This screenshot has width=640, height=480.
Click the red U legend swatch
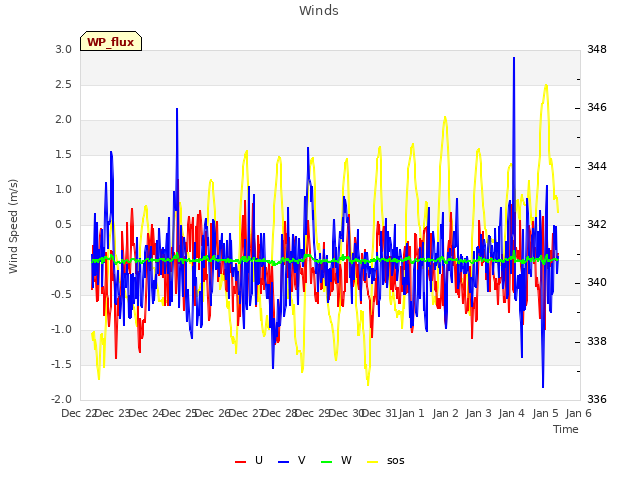pos(240,462)
